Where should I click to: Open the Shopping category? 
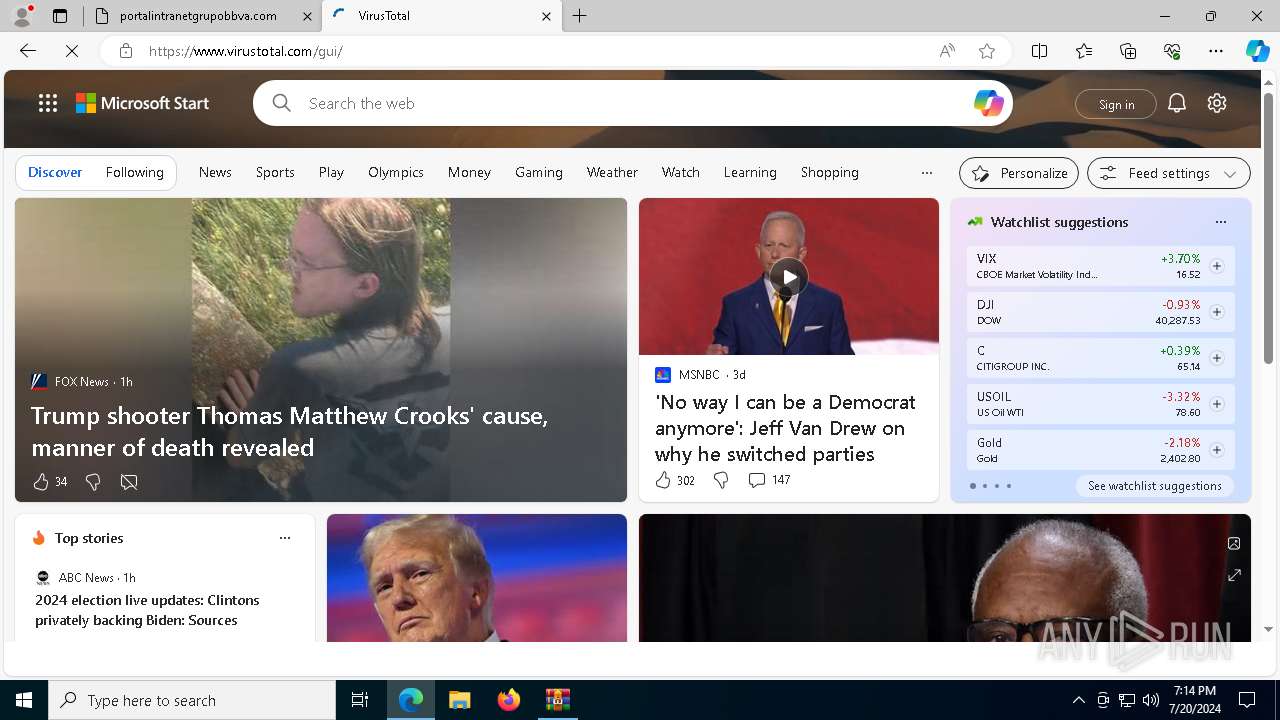click(x=830, y=172)
